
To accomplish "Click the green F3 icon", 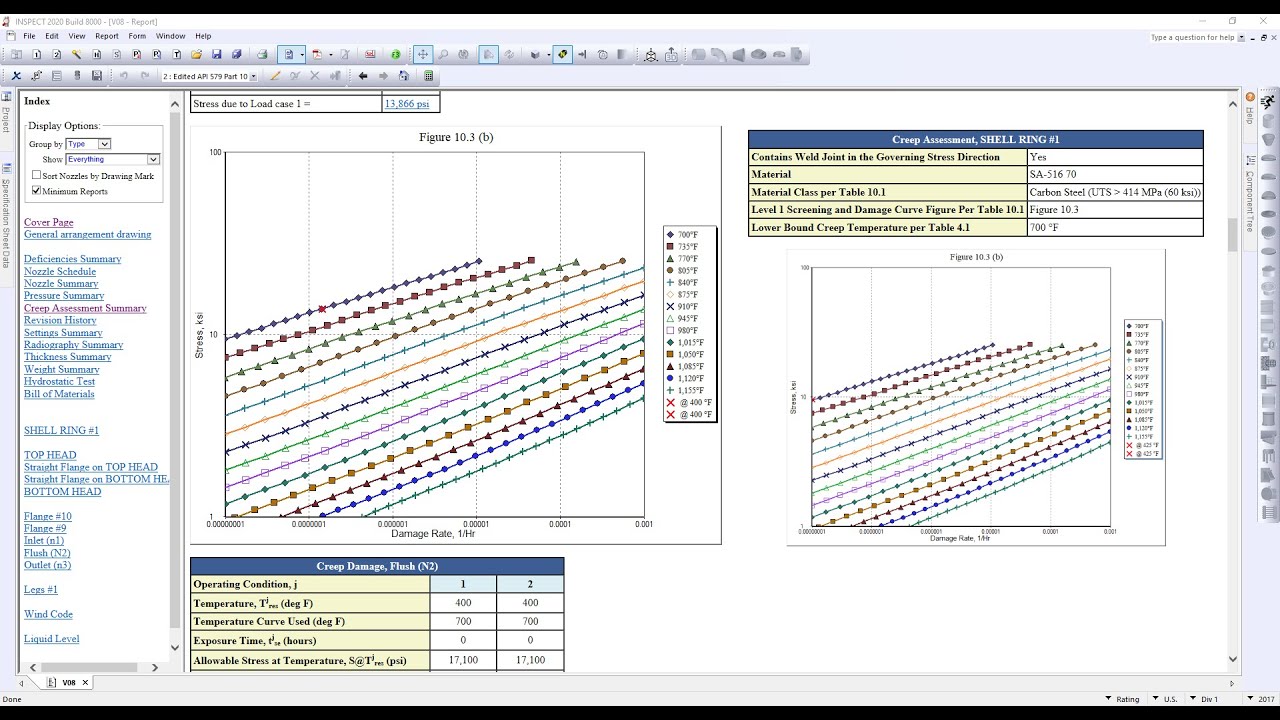I will [396, 54].
